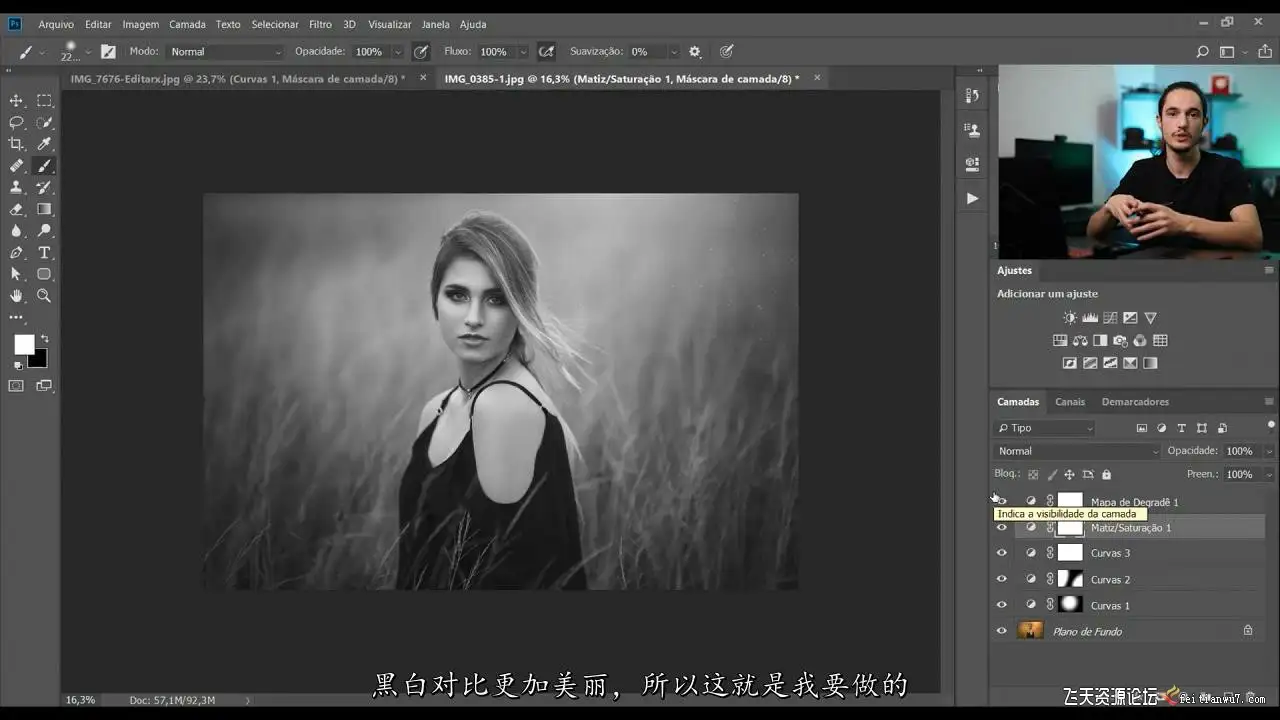This screenshot has height=720, width=1280.
Task: Add a Black & White adjustment
Action: coord(1100,340)
